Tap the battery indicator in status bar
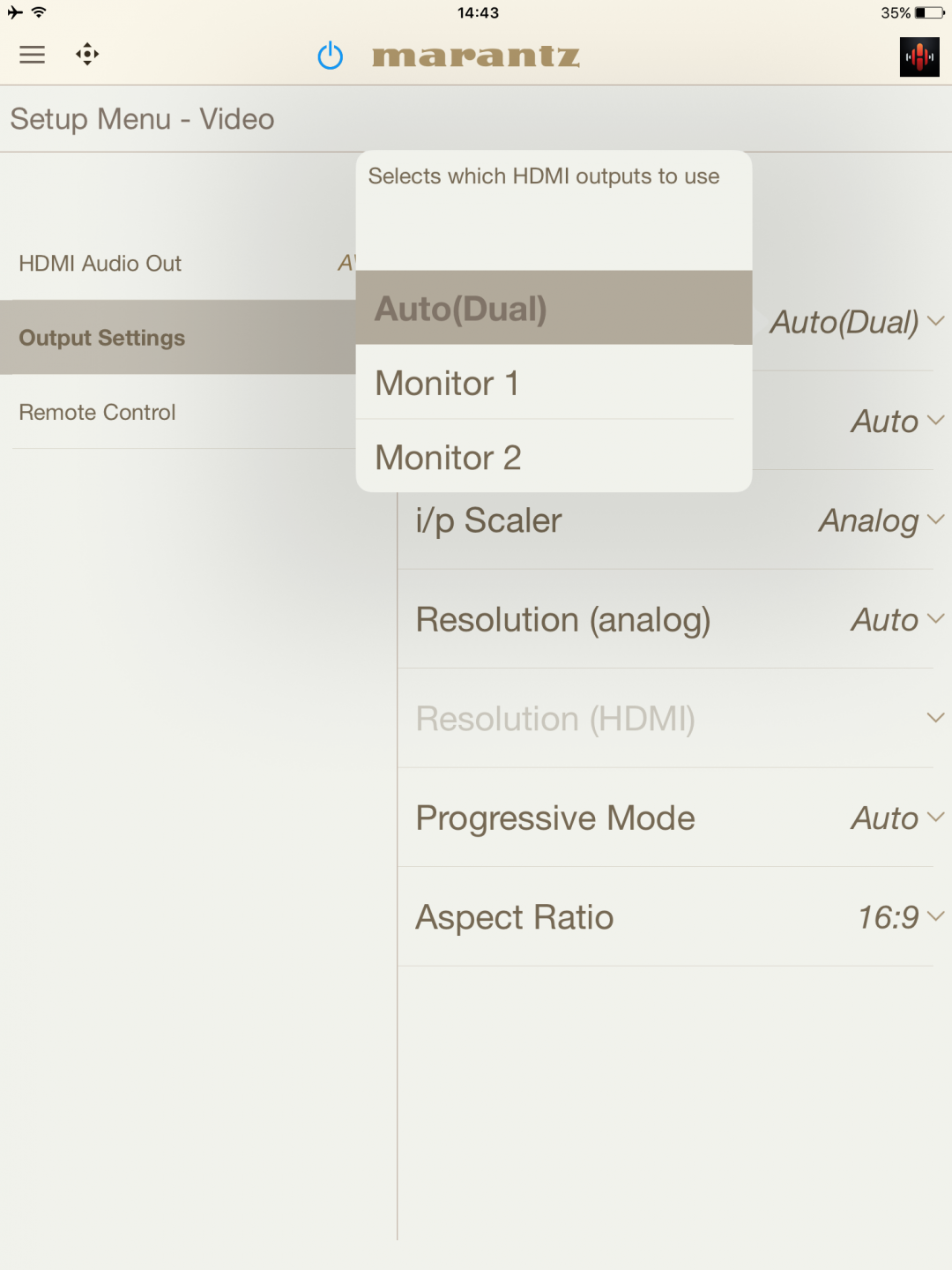Image resolution: width=952 pixels, height=1270 pixels. tap(930, 13)
